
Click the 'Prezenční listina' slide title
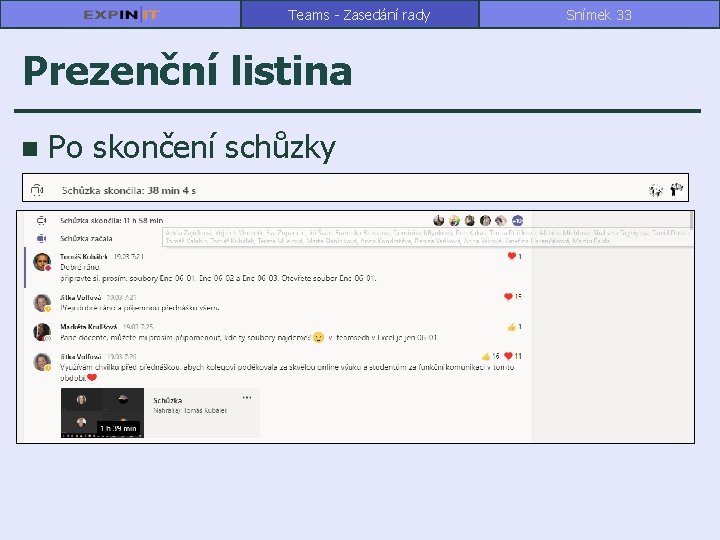point(188,70)
